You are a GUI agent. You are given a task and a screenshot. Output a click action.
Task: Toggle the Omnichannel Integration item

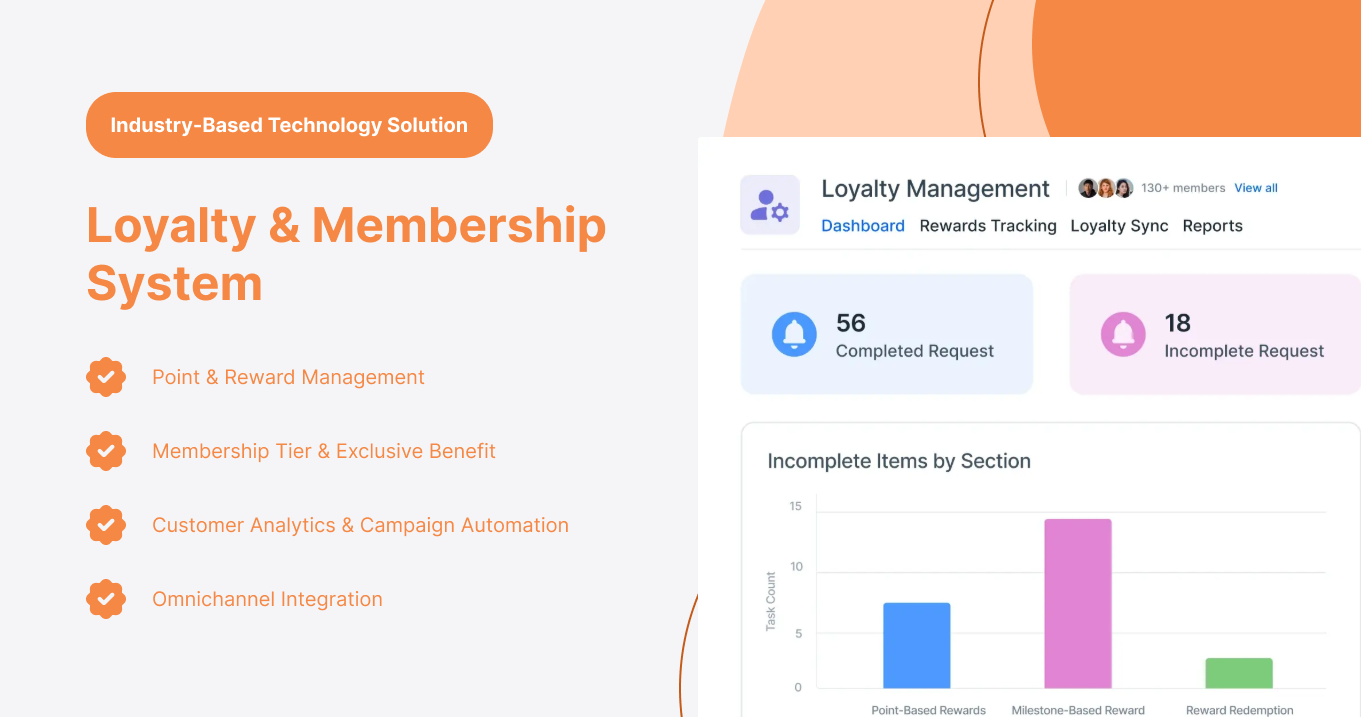[267, 598]
